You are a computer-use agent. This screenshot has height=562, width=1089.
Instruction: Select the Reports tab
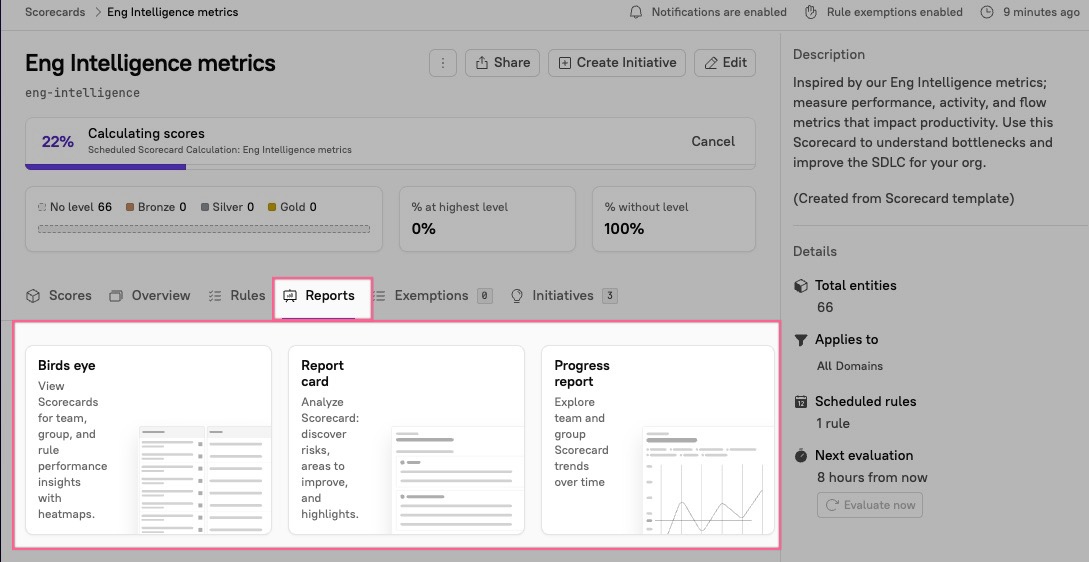coord(319,295)
